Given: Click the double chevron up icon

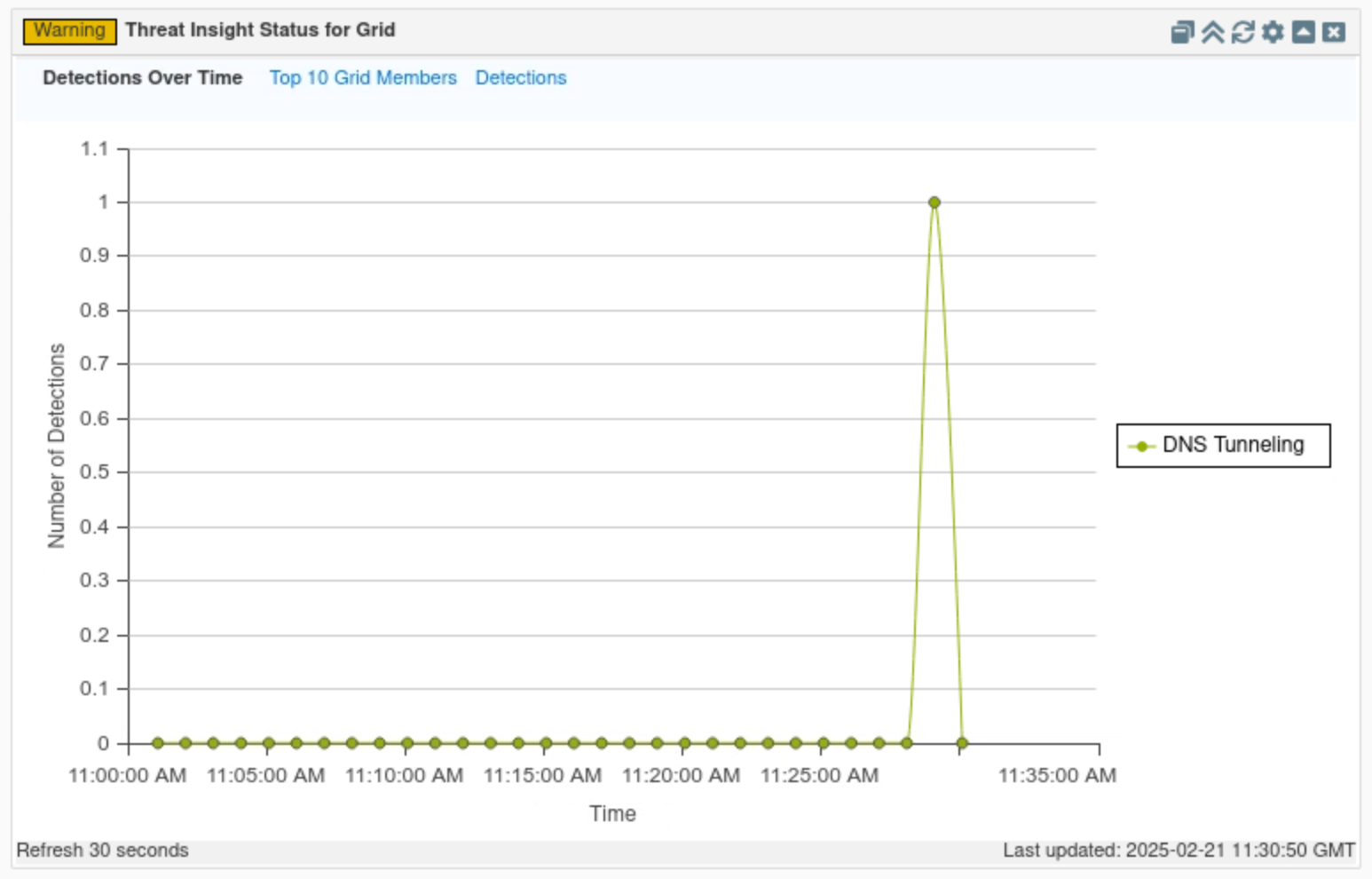Looking at the screenshot, I should [x=1212, y=33].
